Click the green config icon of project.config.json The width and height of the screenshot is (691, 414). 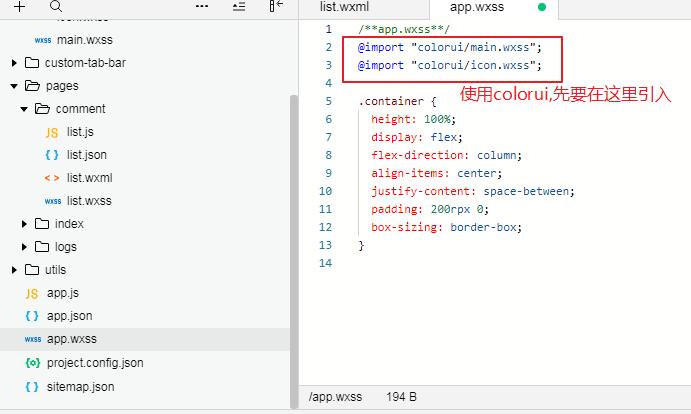pos(33,363)
